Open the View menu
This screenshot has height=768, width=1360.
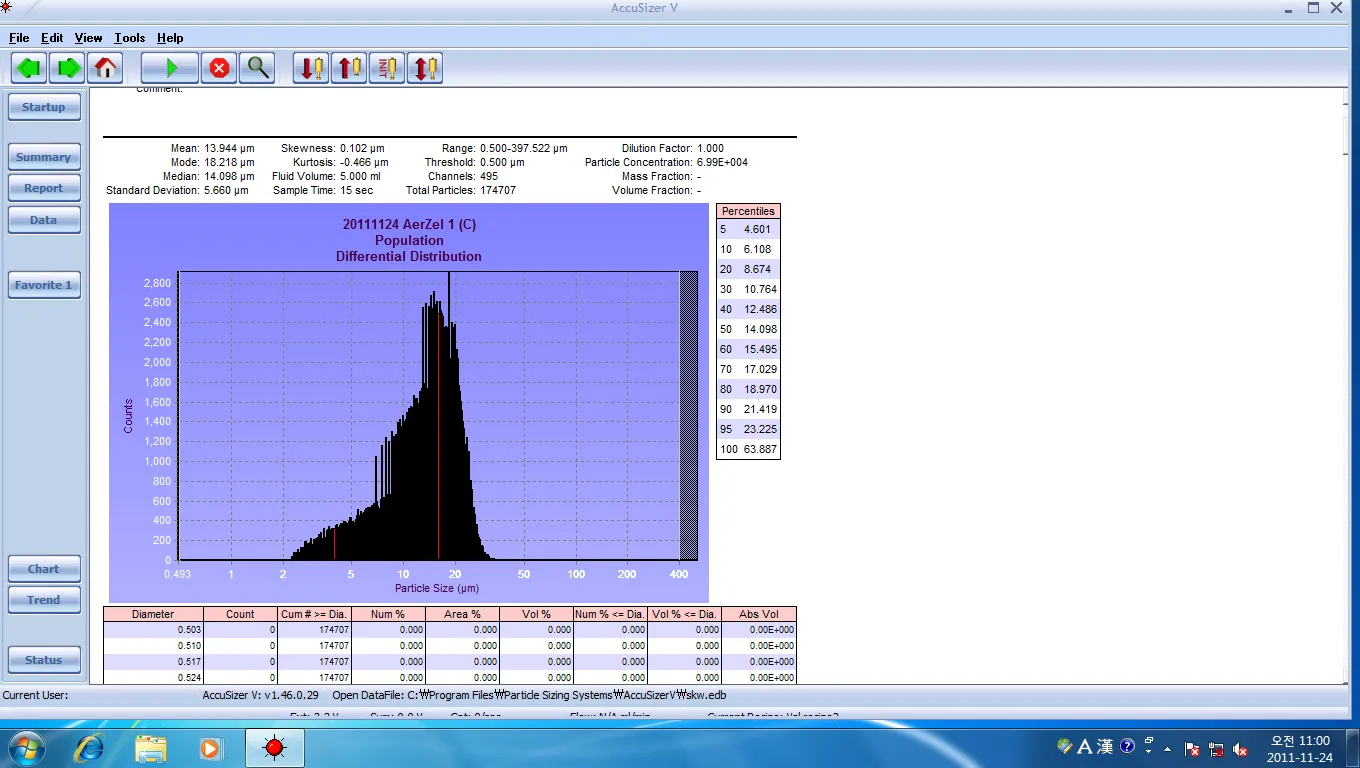[89, 38]
